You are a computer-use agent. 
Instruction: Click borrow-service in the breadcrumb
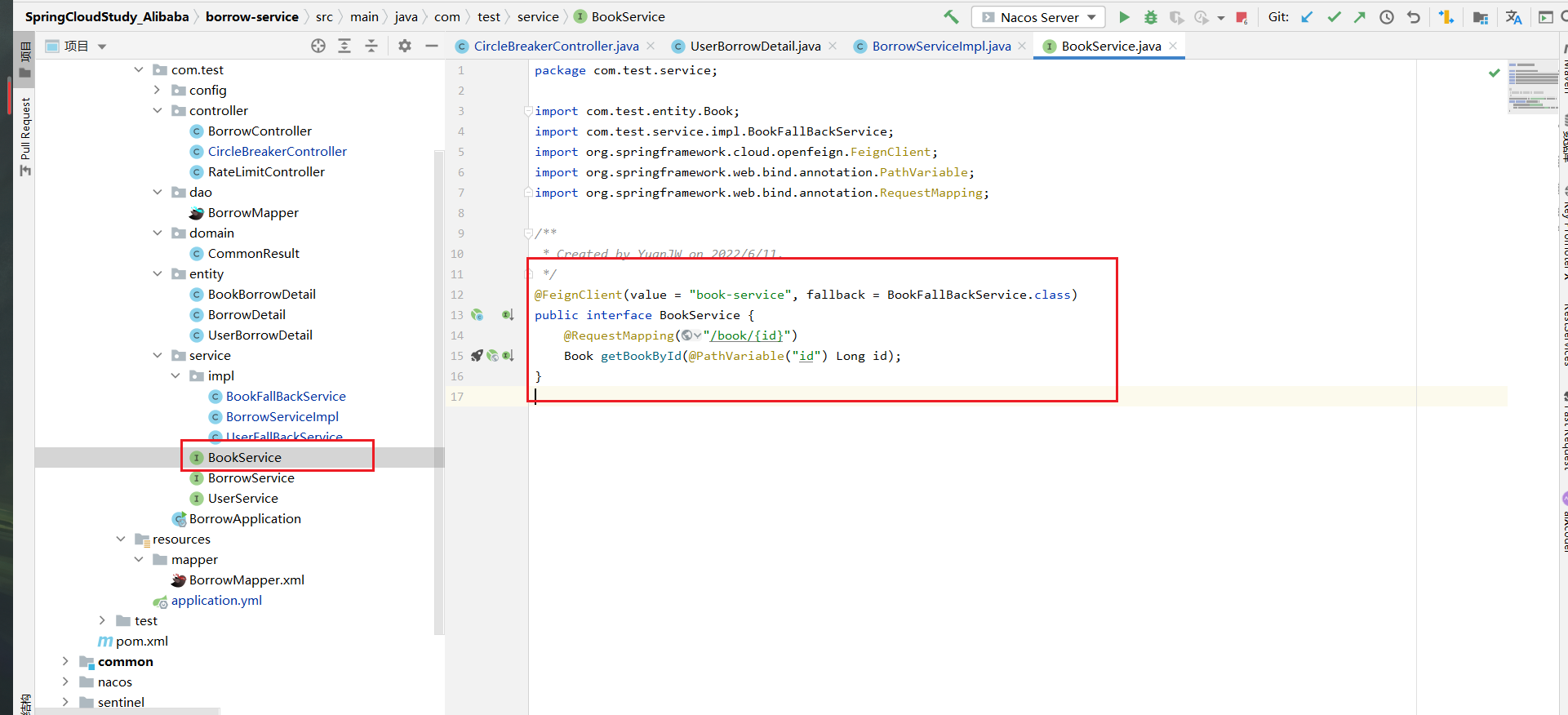click(252, 17)
